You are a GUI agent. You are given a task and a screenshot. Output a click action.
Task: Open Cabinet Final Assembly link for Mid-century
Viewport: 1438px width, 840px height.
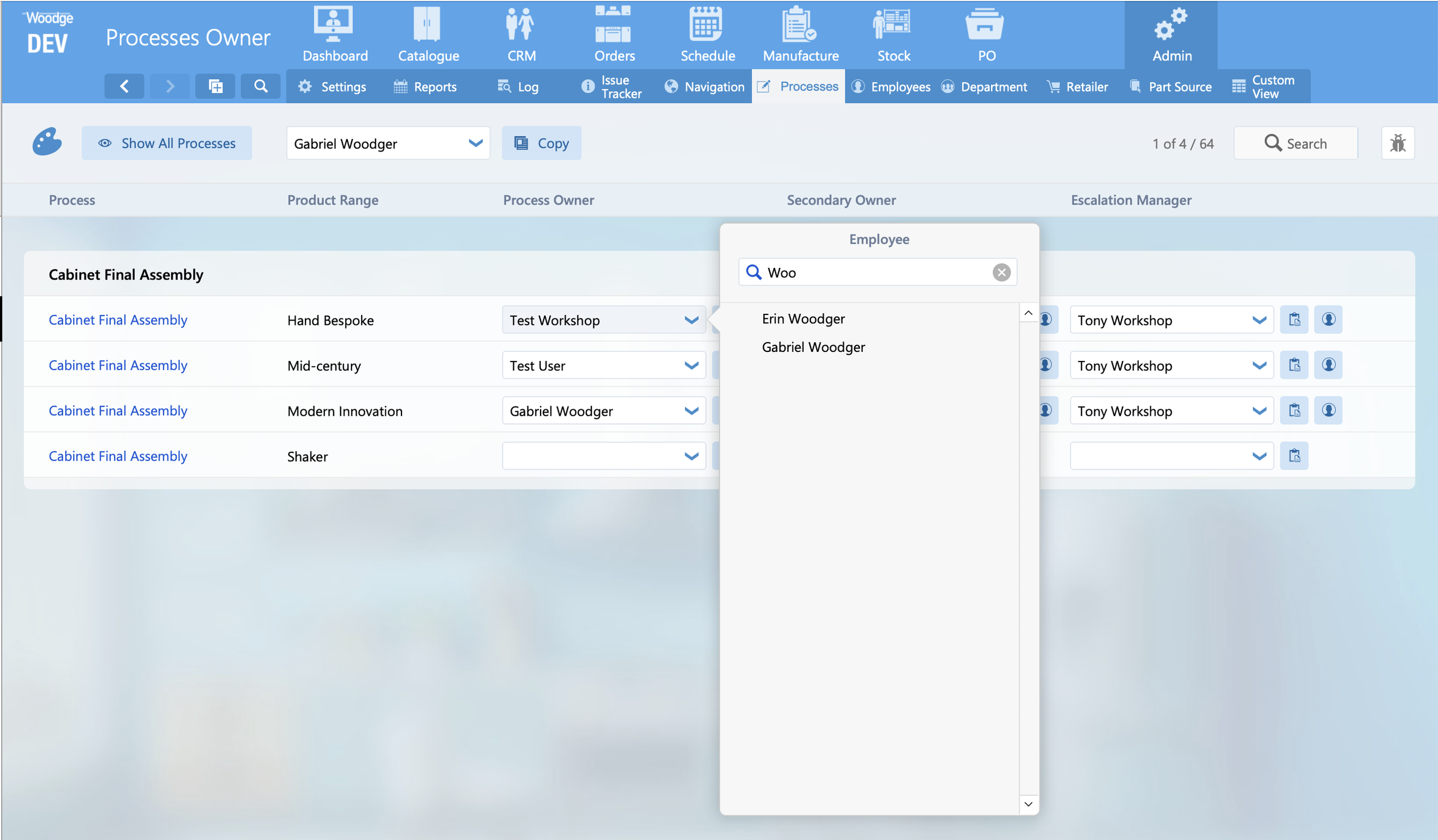click(118, 365)
